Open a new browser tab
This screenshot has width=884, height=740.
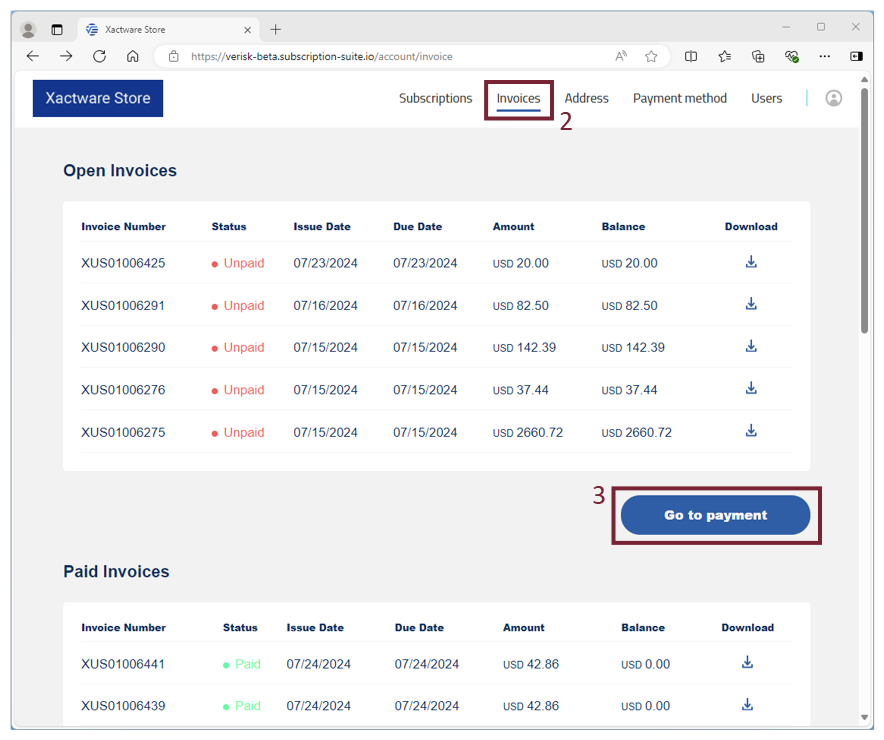pos(276,29)
